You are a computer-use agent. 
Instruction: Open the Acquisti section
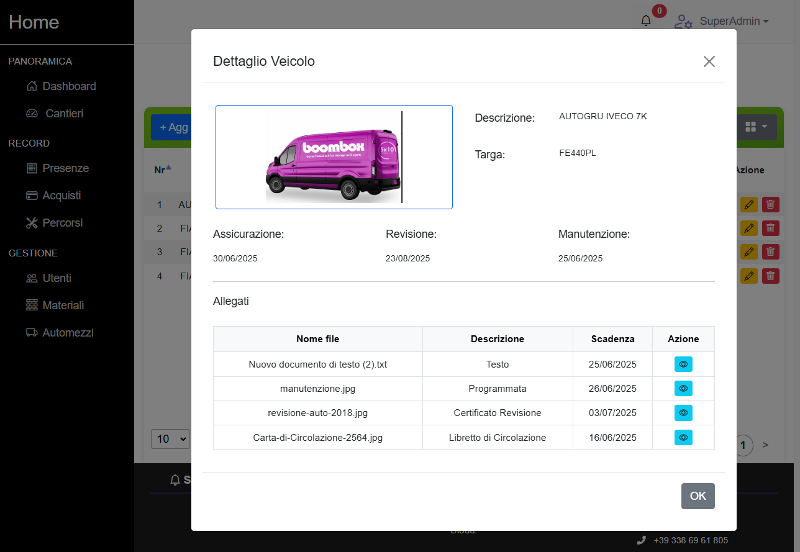click(x=61, y=195)
